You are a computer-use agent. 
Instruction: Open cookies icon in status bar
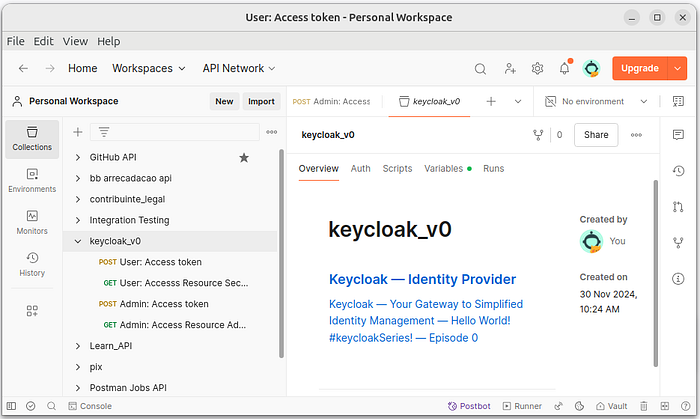(x=579, y=406)
